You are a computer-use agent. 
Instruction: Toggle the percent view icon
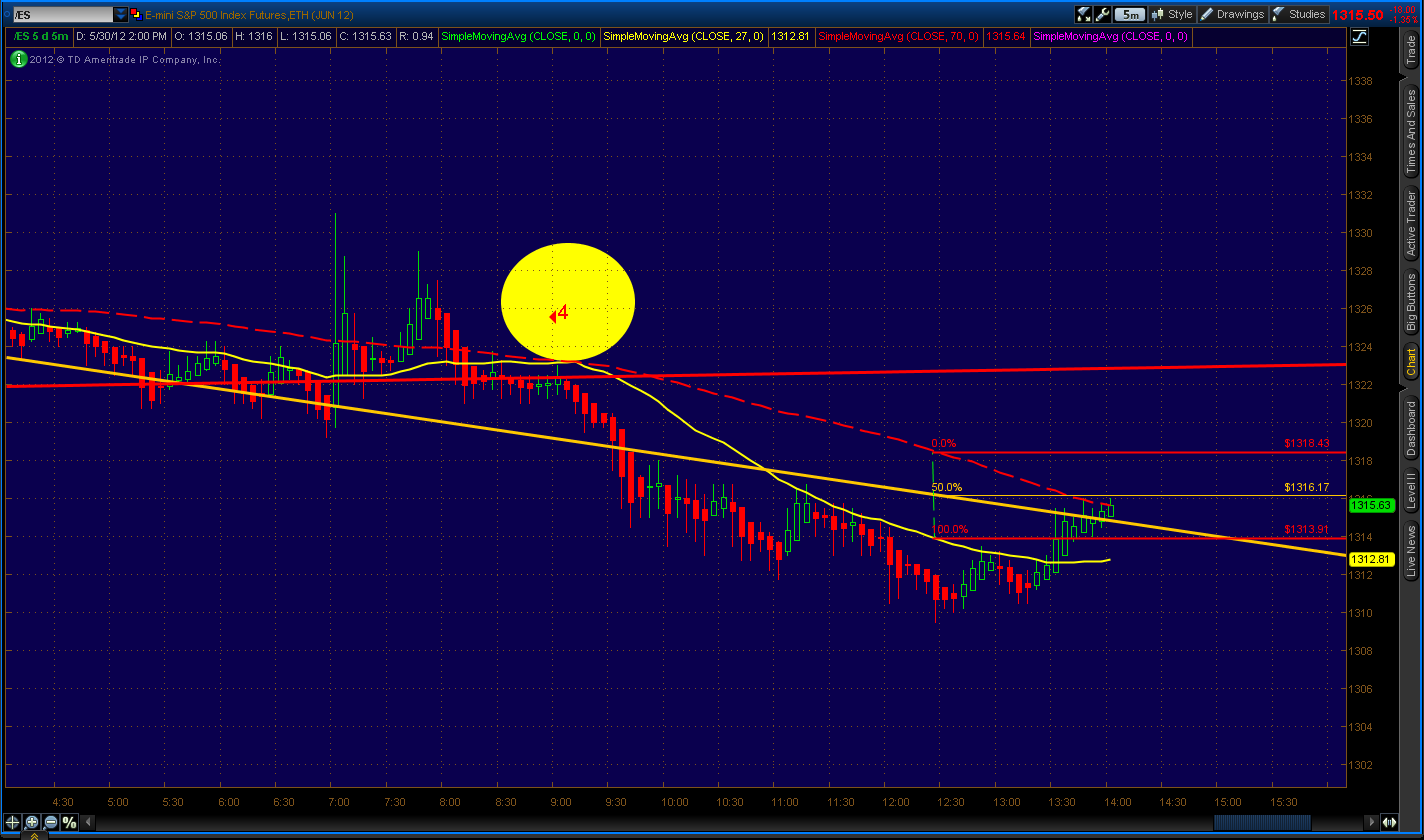(x=69, y=822)
